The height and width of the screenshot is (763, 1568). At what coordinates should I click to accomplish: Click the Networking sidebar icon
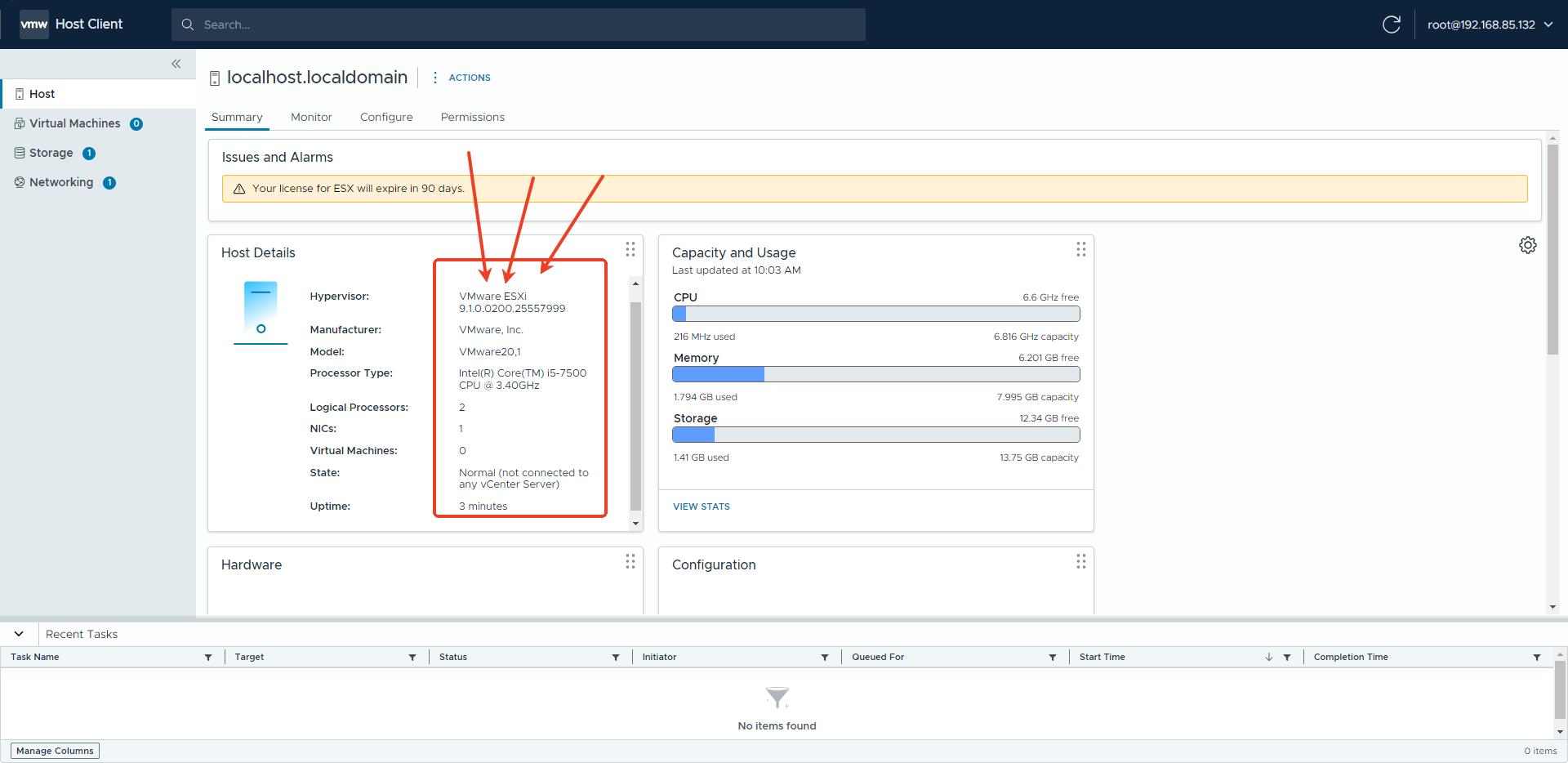20,182
